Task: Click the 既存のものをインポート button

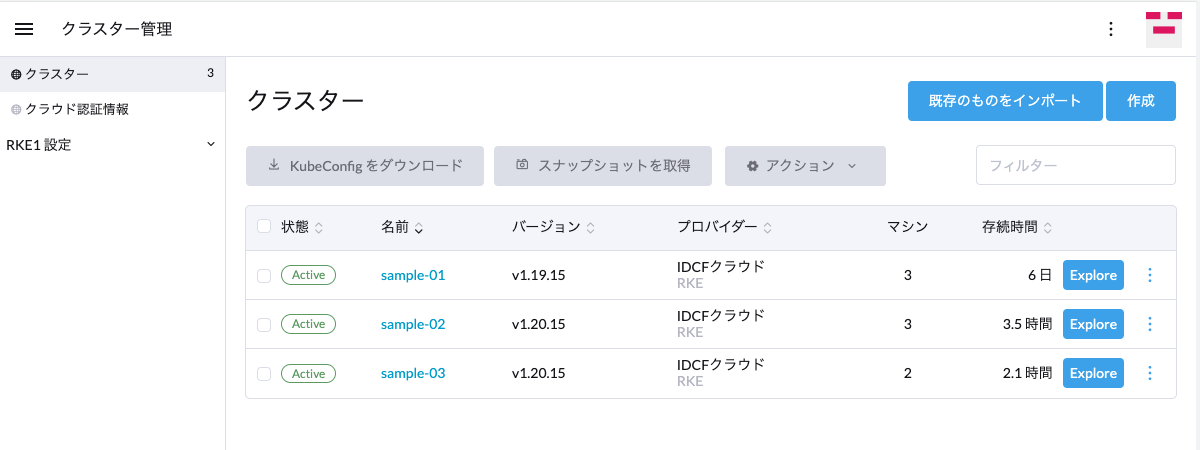Action: point(1005,101)
